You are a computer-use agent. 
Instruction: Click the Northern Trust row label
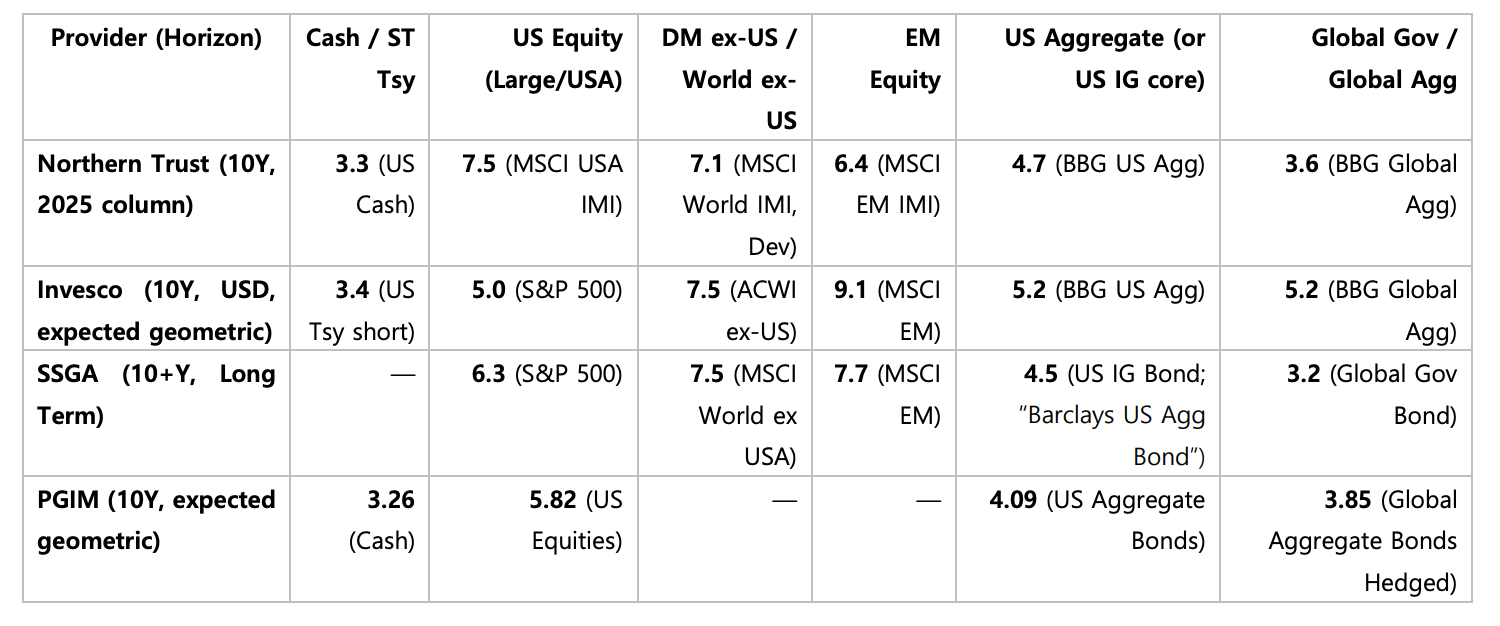coord(156,184)
